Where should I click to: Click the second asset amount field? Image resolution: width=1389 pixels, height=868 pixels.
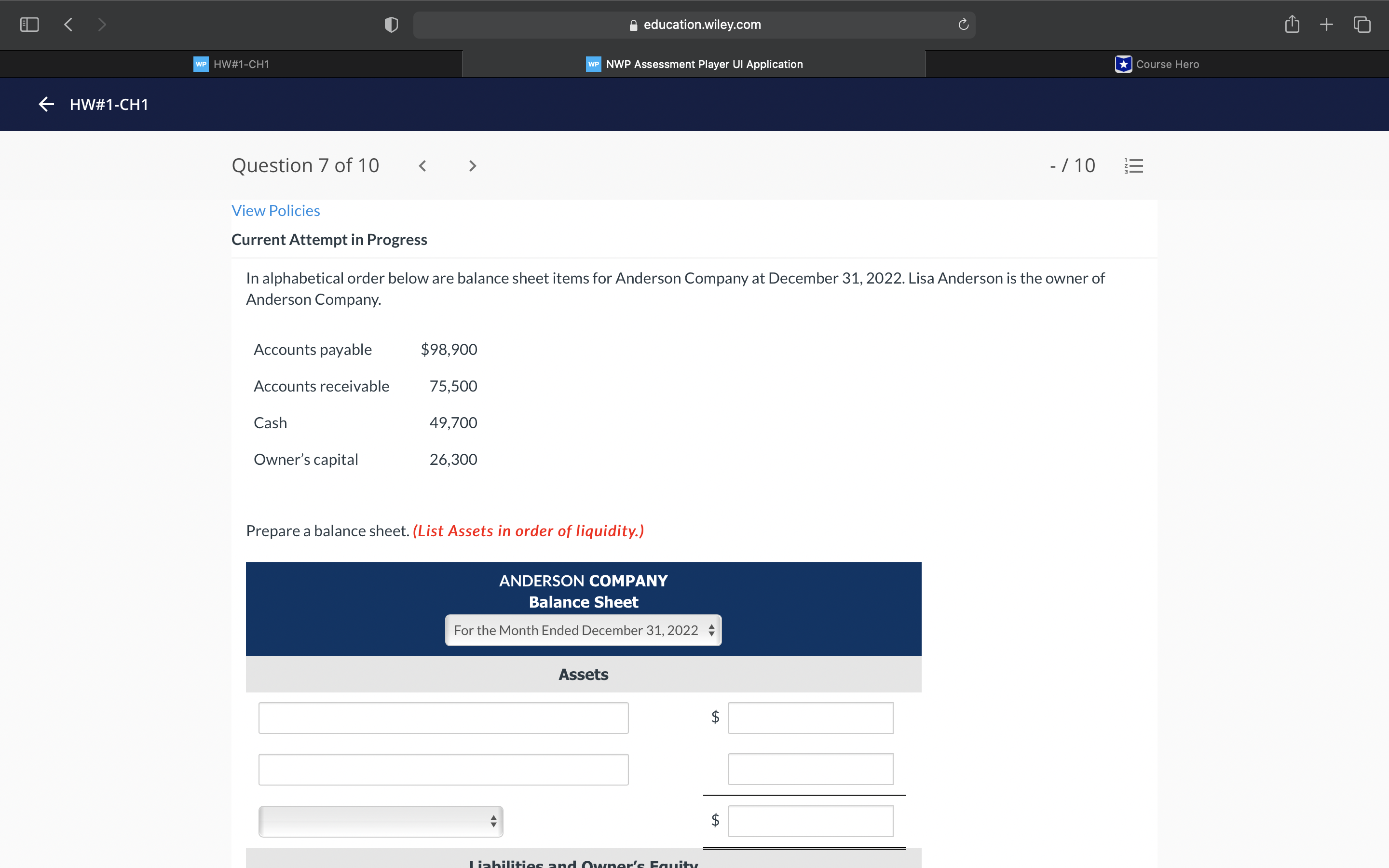810,769
